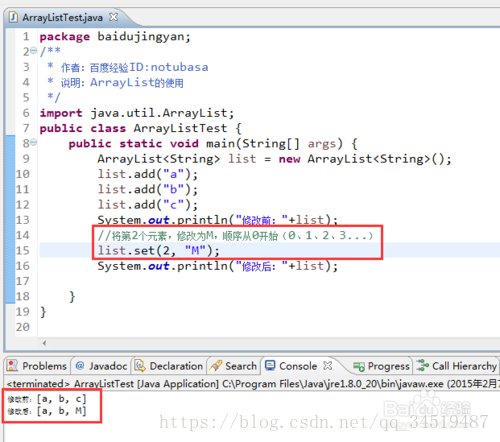Switch to the Search tab
Screen dimensions: 500x442
pyautogui.click(x=233, y=366)
